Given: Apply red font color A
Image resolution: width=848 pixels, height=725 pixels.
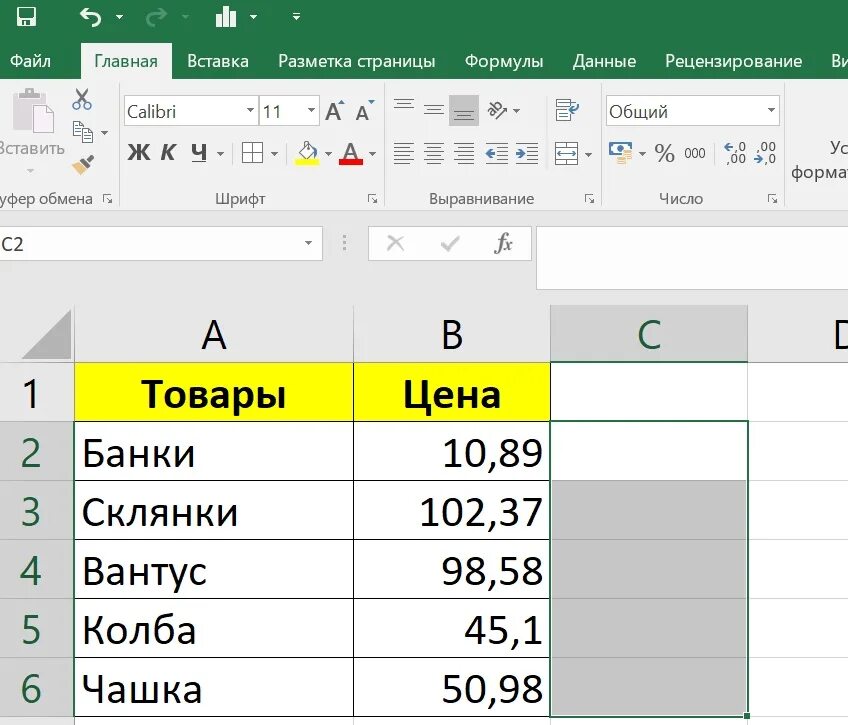Looking at the screenshot, I should click(351, 153).
